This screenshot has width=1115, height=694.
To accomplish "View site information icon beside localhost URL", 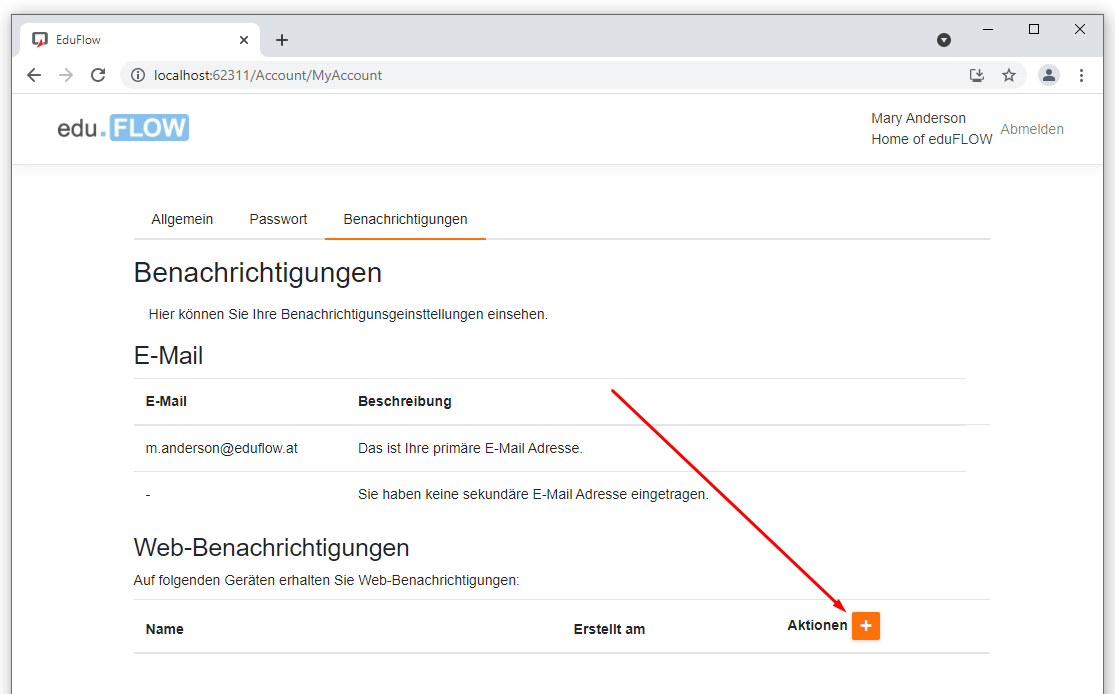I will point(138,75).
